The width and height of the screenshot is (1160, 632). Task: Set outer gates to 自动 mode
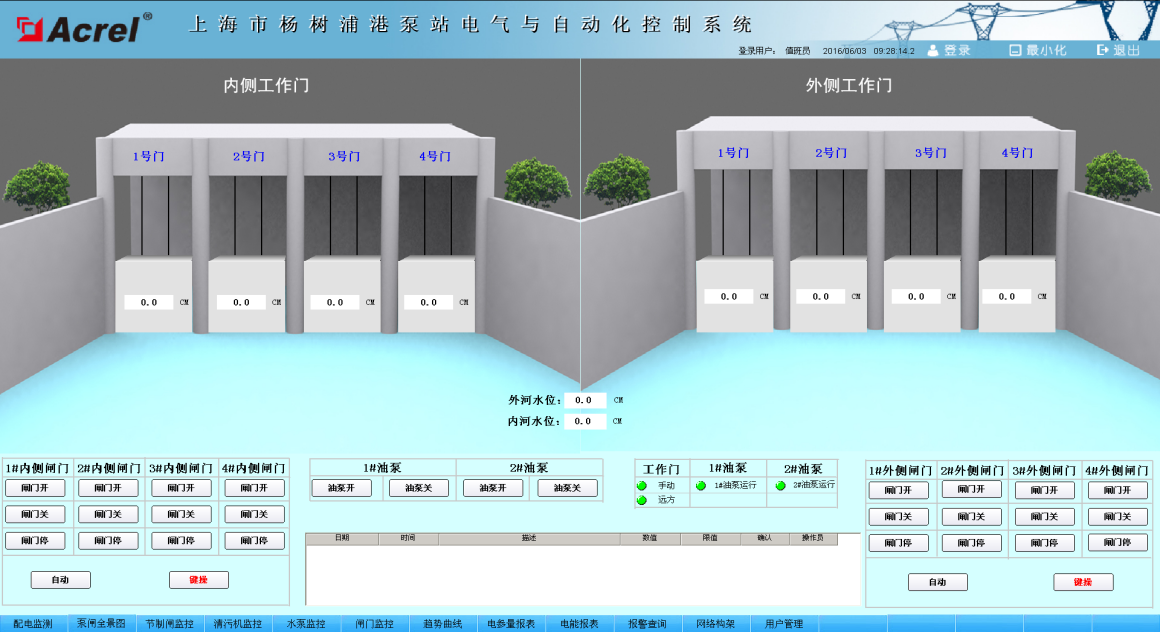point(937,582)
